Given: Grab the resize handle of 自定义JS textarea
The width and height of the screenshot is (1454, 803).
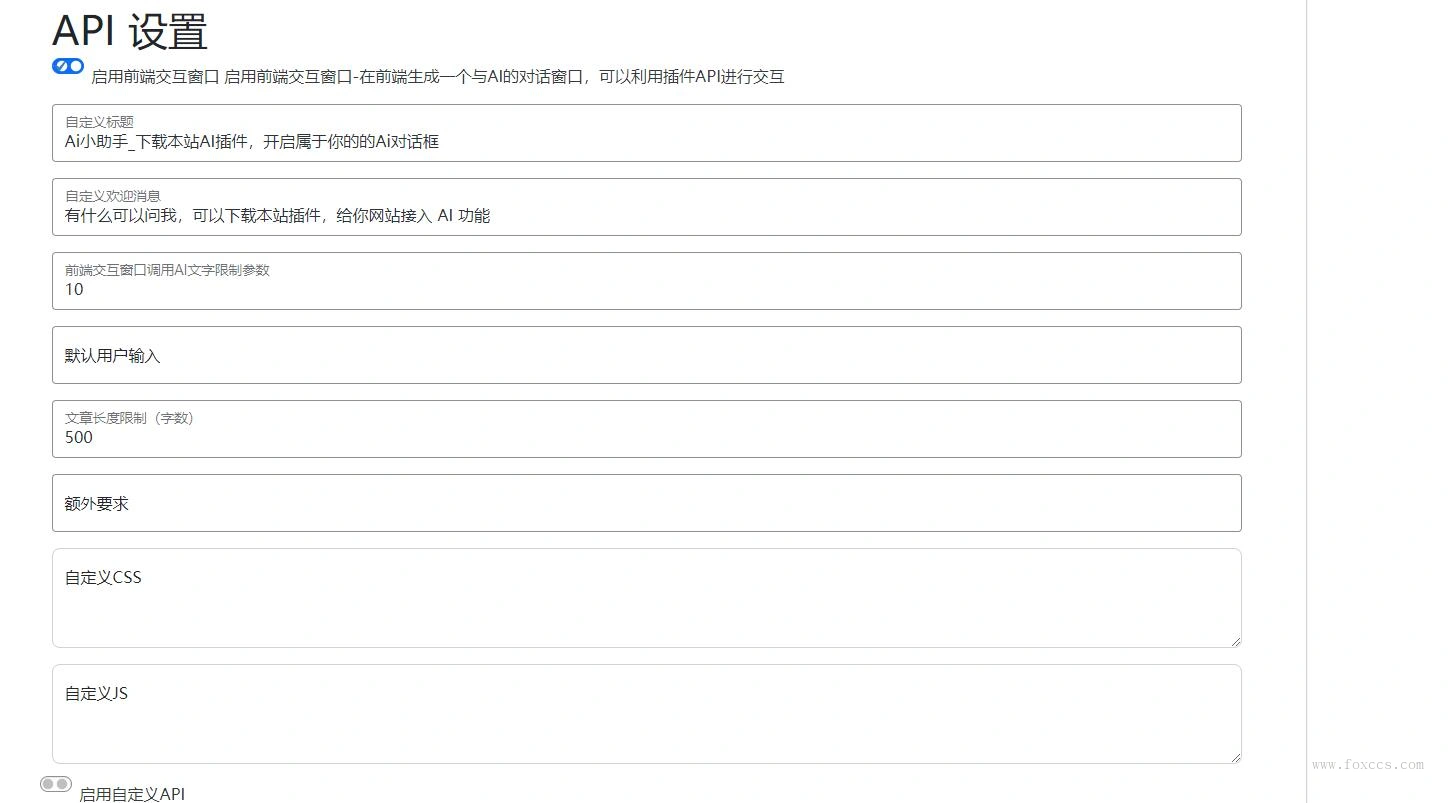Looking at the screenshot, I should pos(1235,757).
